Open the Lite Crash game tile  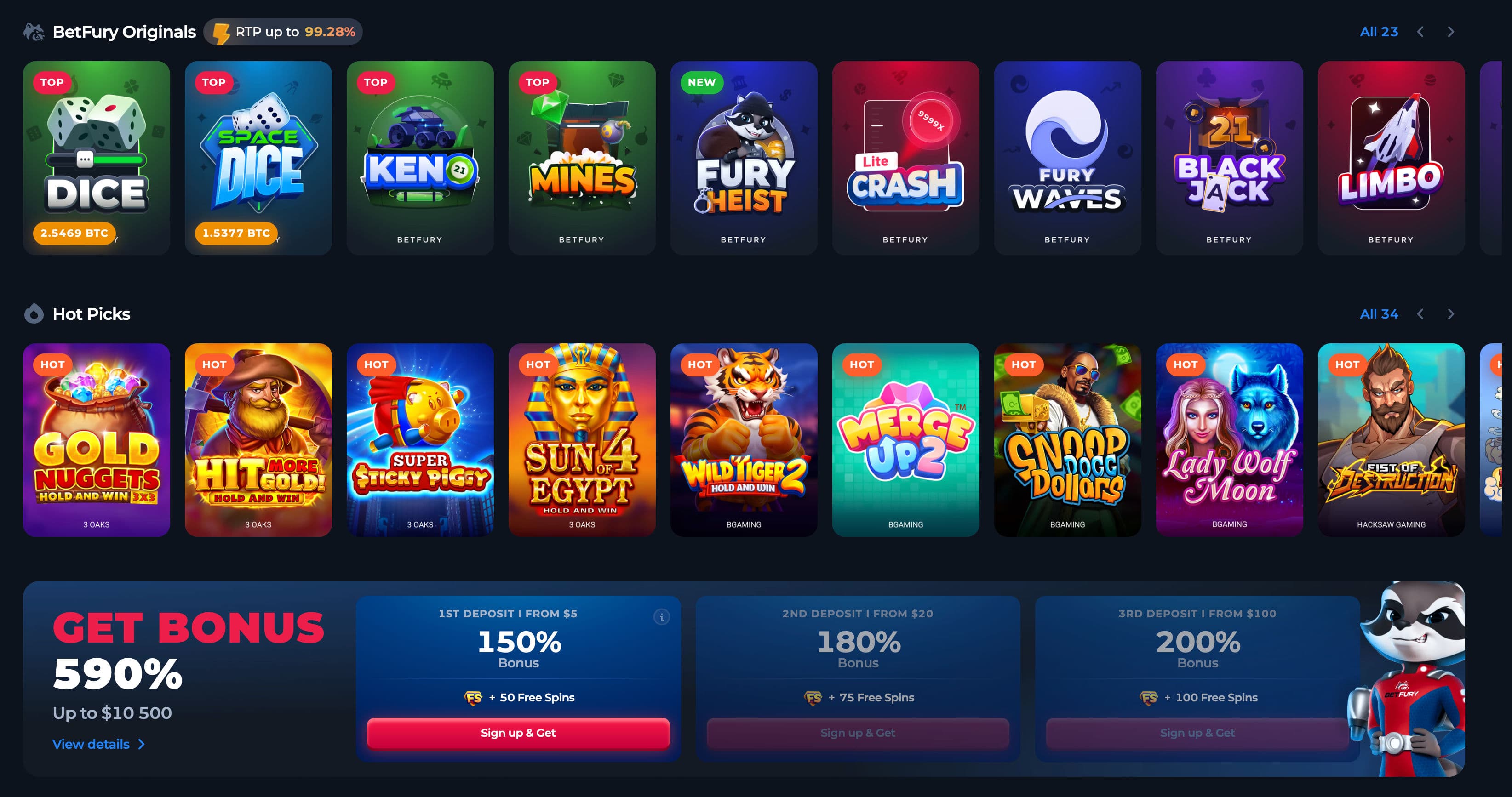click(x=905, y=158)
